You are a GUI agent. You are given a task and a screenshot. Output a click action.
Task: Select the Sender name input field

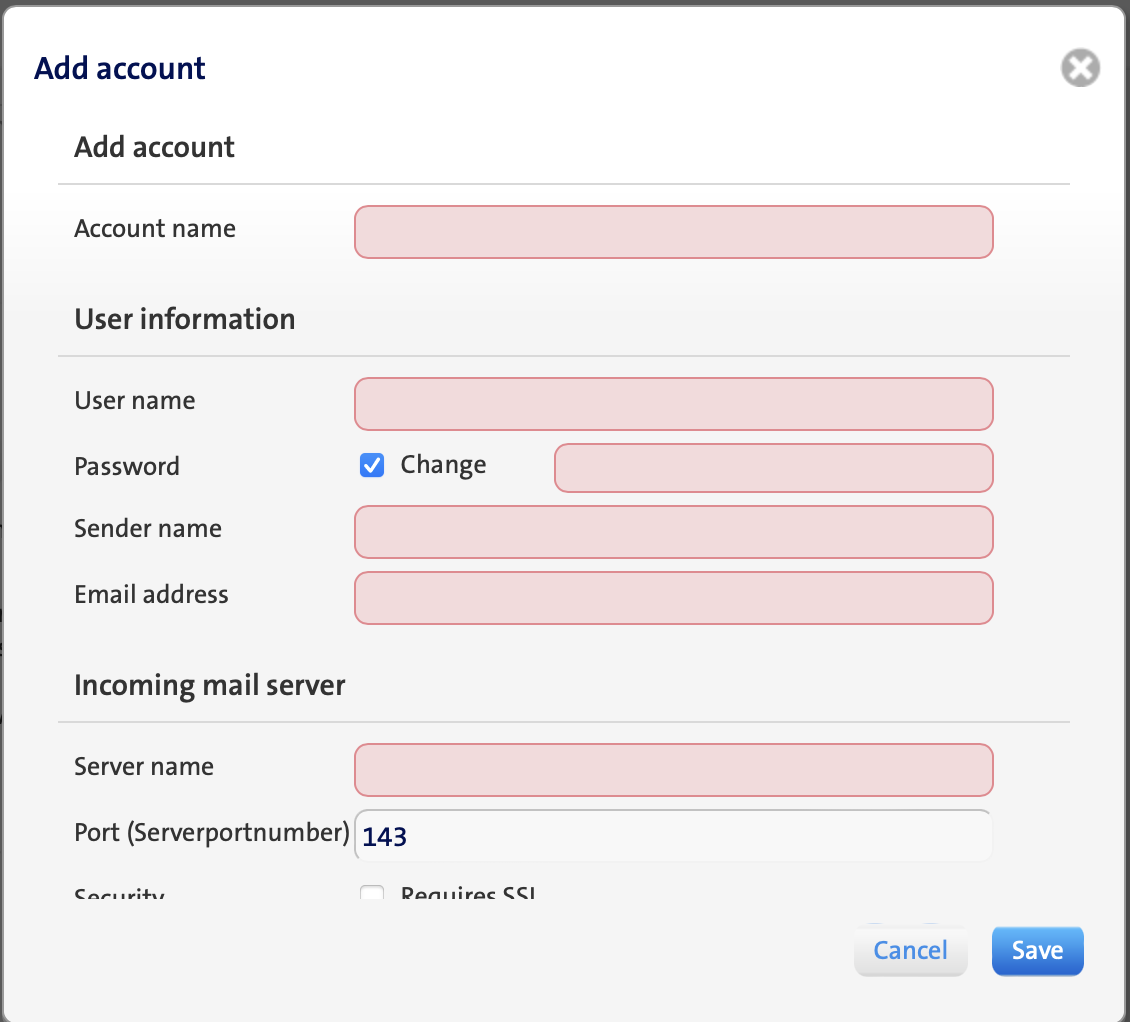(673, 532)
